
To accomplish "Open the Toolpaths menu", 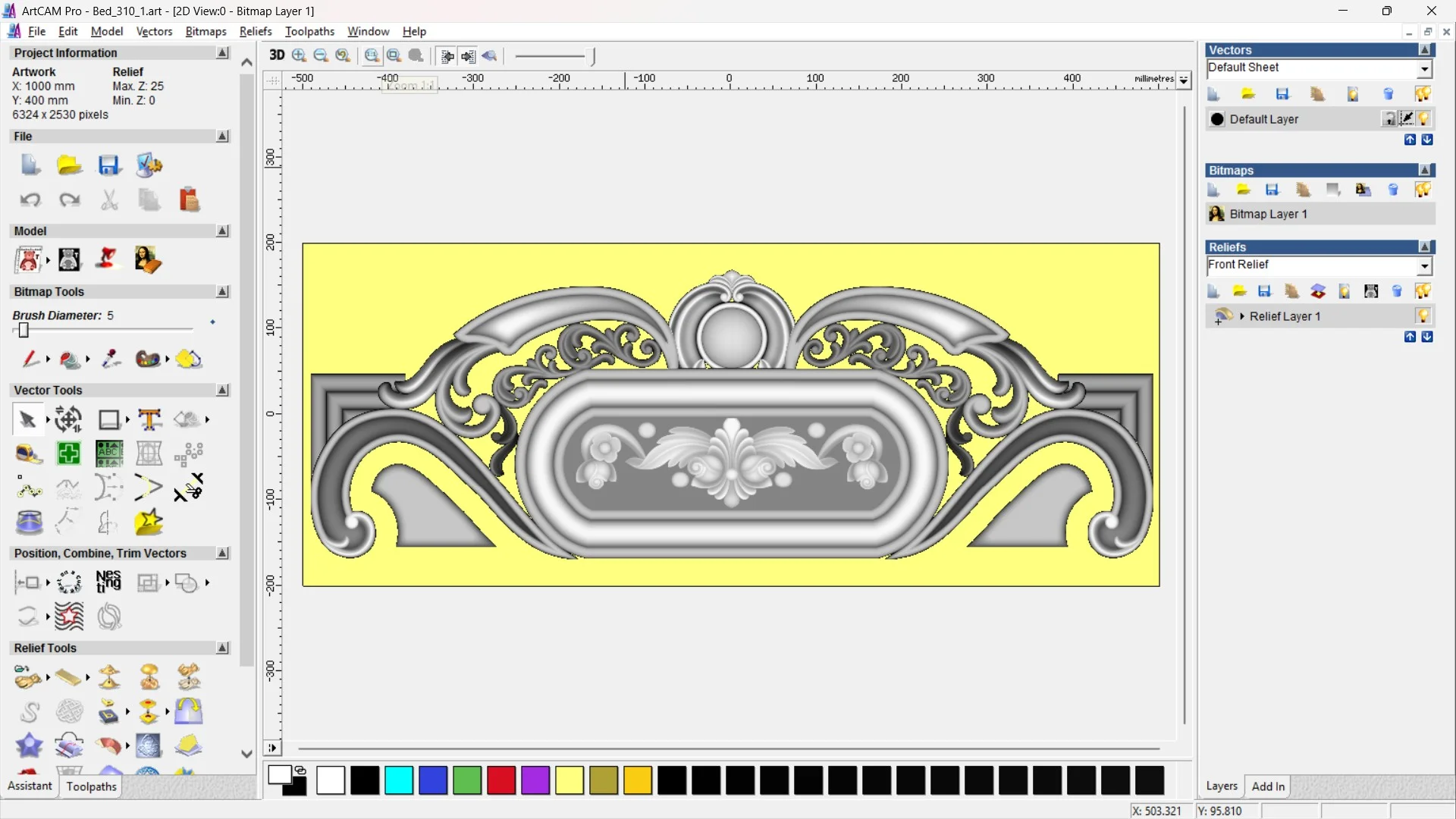I will point(309,31).
